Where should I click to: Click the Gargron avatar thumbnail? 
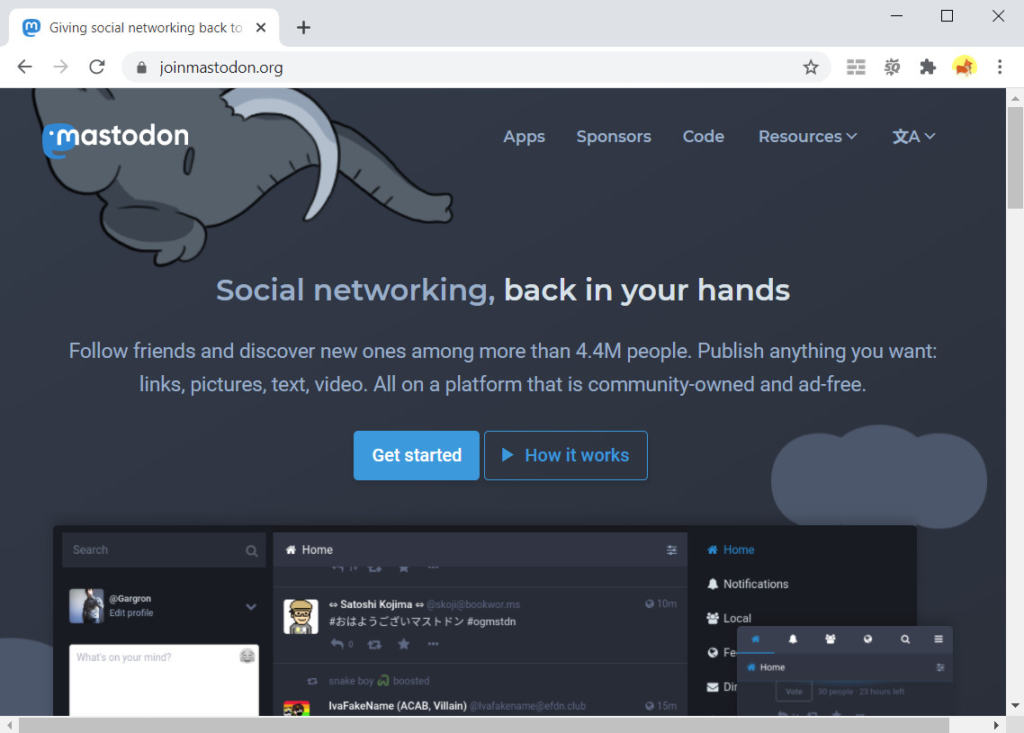86,606
